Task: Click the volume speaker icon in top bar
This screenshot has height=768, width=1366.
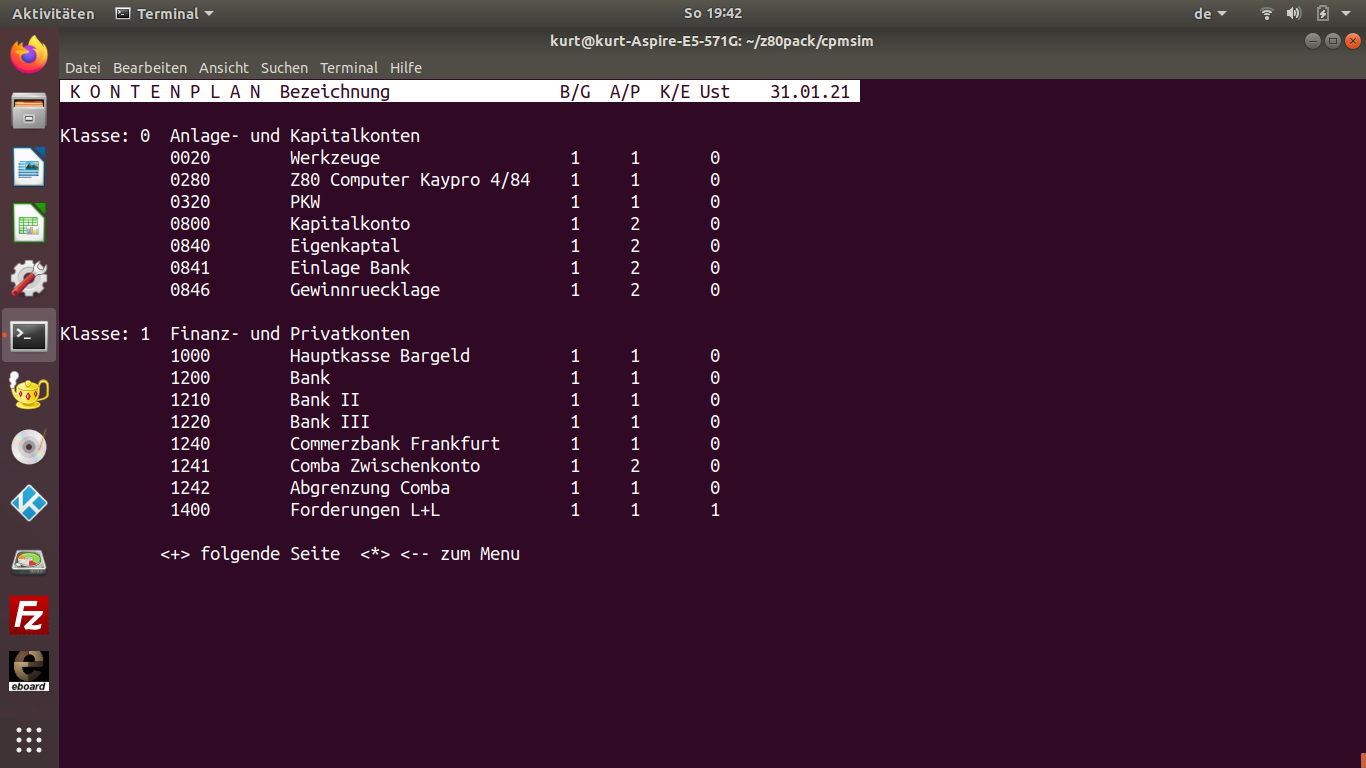Action: tap(1294, 13)
